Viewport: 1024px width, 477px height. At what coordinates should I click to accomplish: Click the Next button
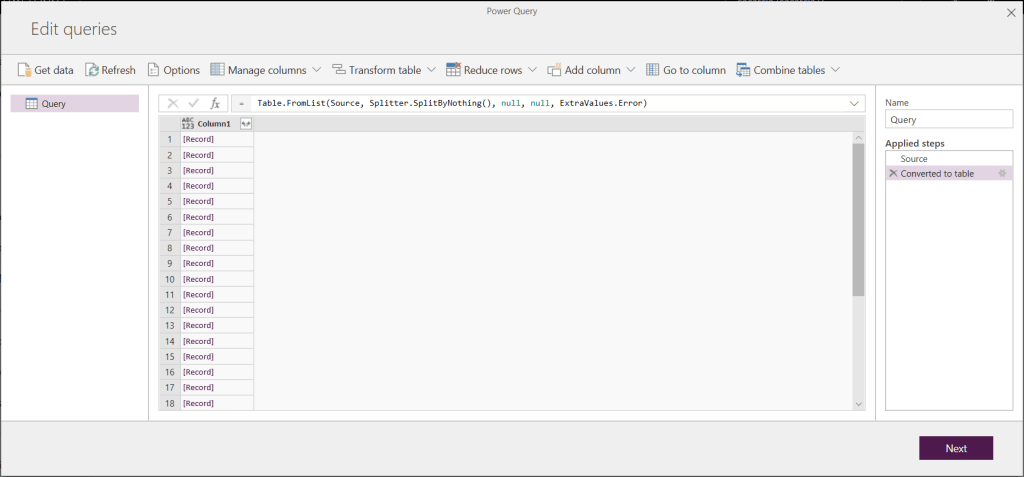[955, 448]
